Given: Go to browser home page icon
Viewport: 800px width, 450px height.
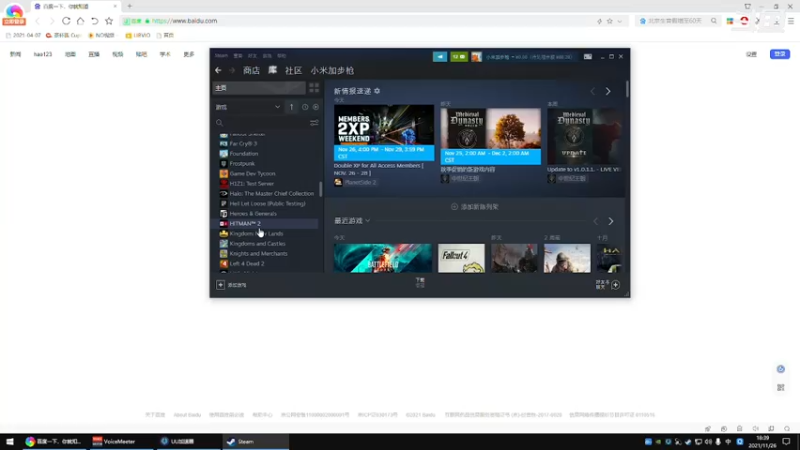Looking at the screenshot, I should [x=80, y=21].
